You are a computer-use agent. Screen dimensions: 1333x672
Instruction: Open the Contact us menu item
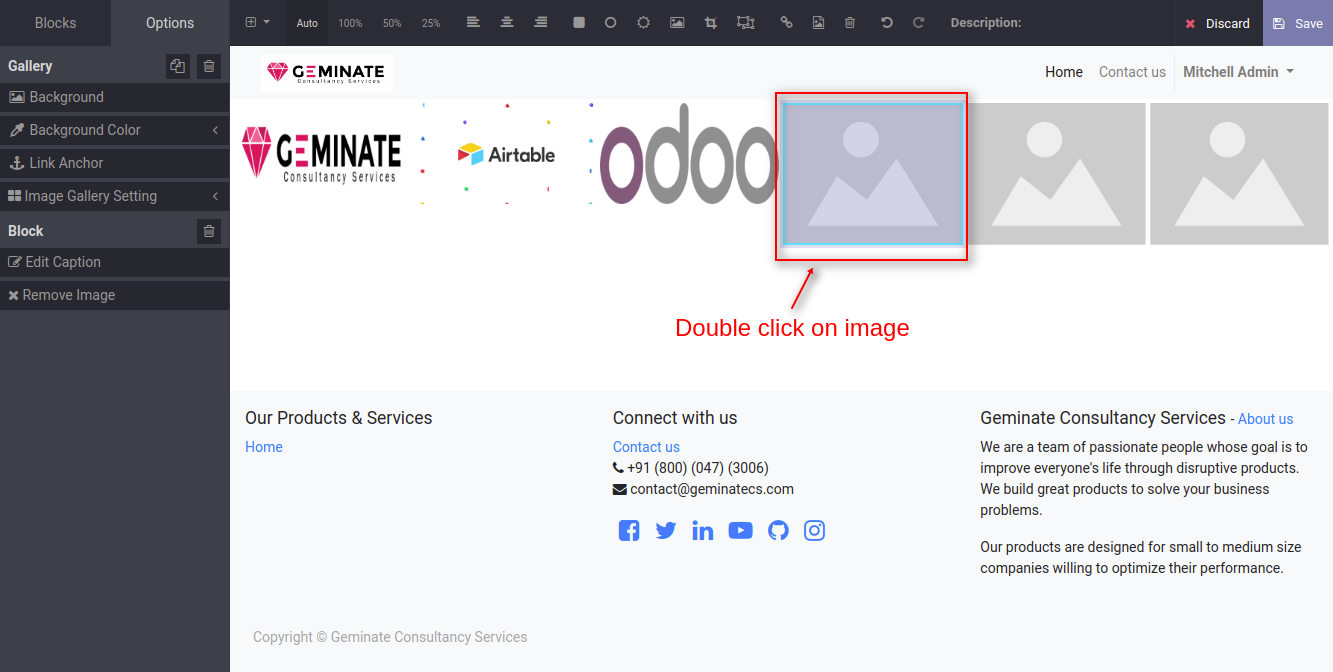(x=1132, y=72)
